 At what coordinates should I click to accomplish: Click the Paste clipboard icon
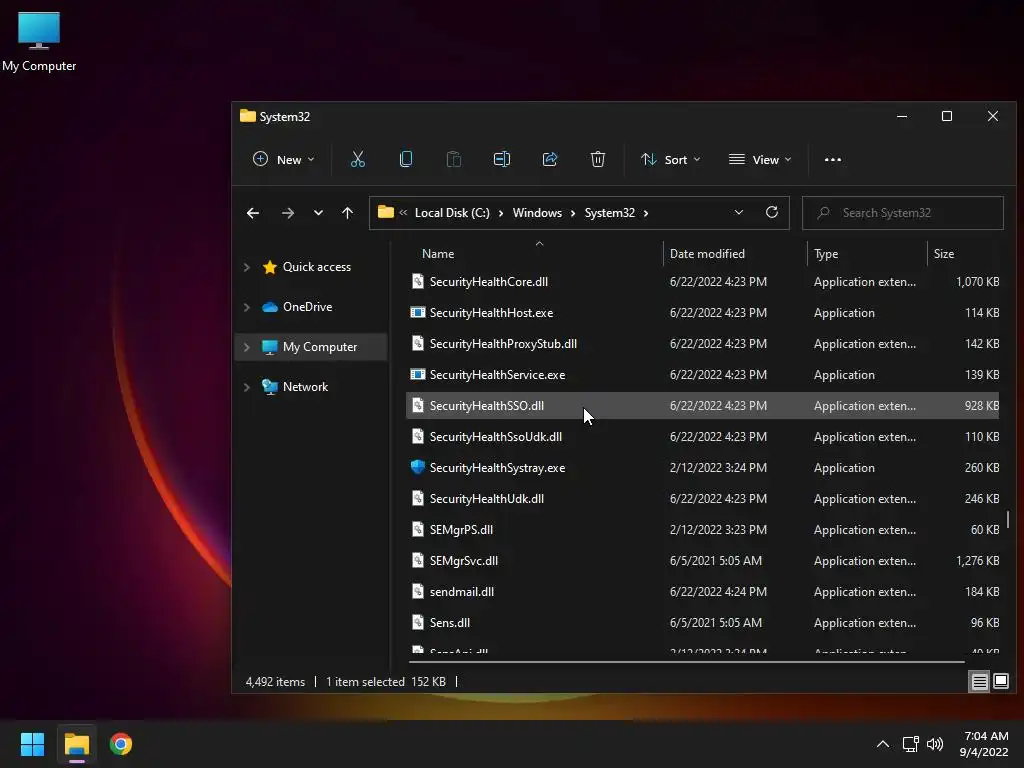point(453,159)
